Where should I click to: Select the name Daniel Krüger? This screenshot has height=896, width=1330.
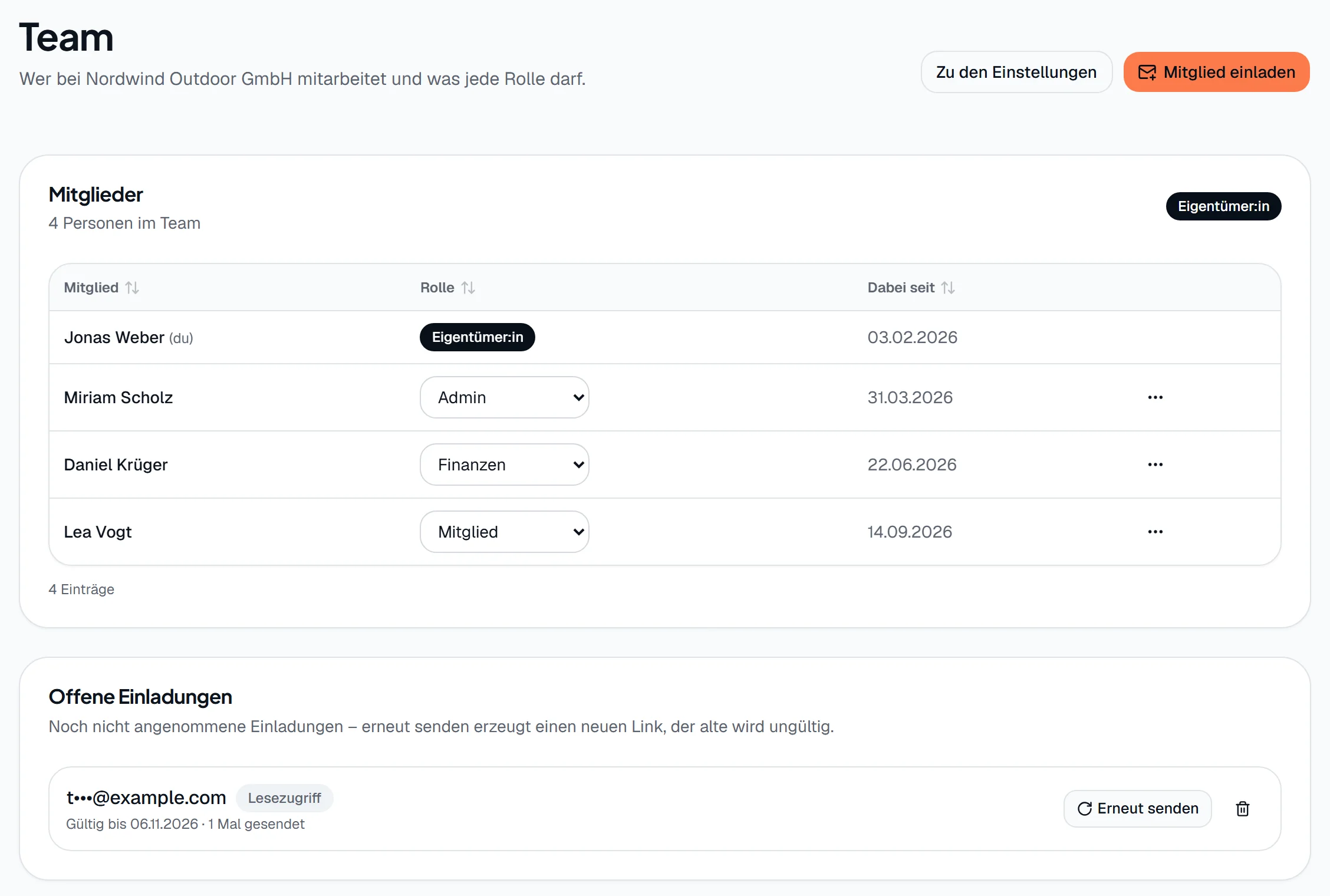[x=116, y=465]
